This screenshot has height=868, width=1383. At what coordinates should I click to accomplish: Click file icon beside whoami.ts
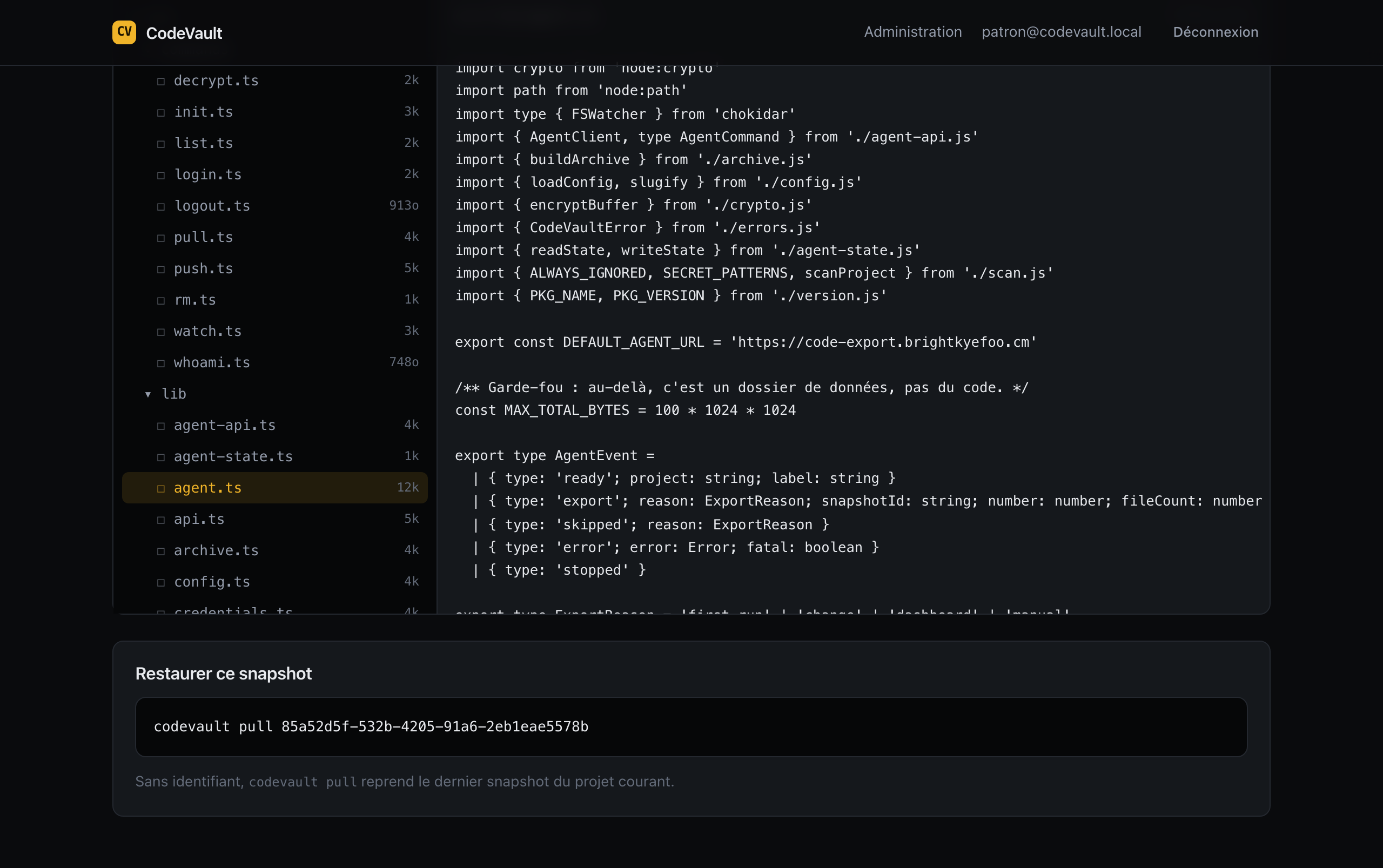161,364
